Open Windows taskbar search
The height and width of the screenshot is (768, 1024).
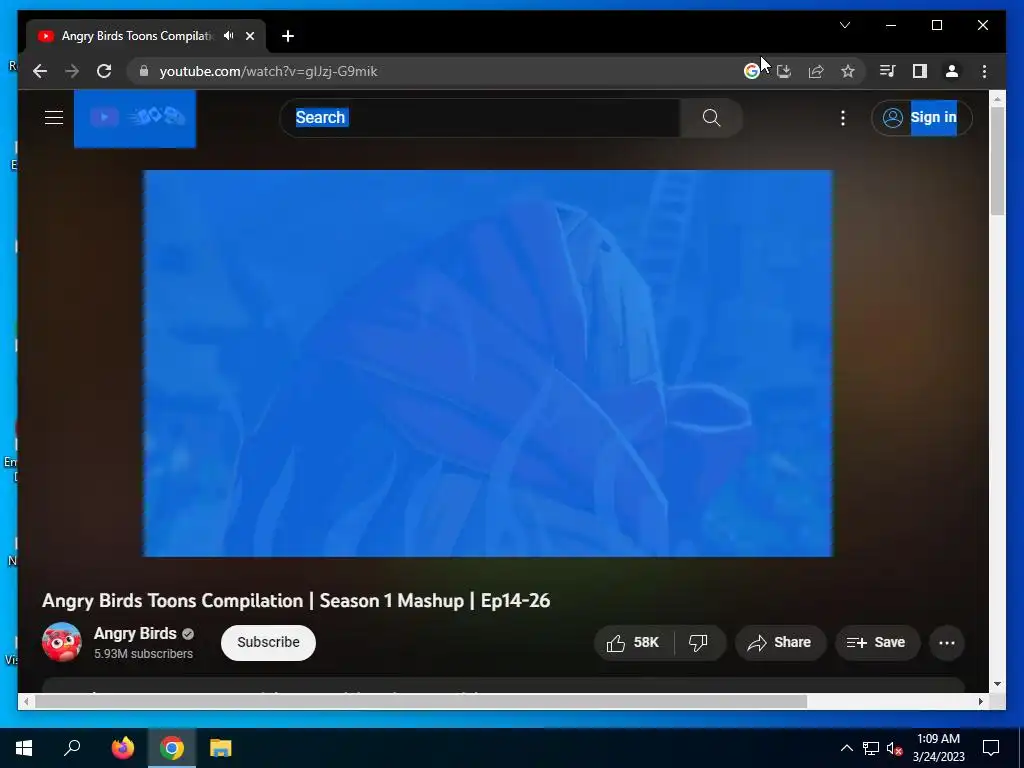[72, 748]
